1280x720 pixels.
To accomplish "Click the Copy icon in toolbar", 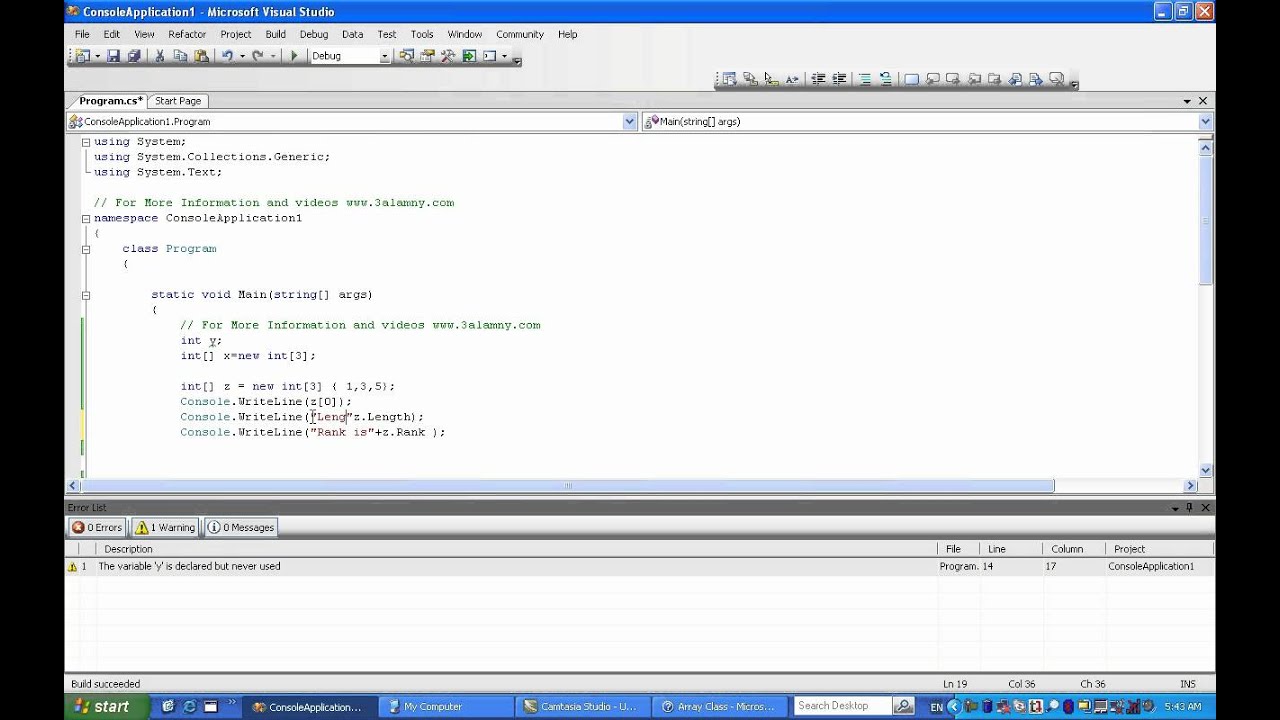I will click(x=180, y=56).
